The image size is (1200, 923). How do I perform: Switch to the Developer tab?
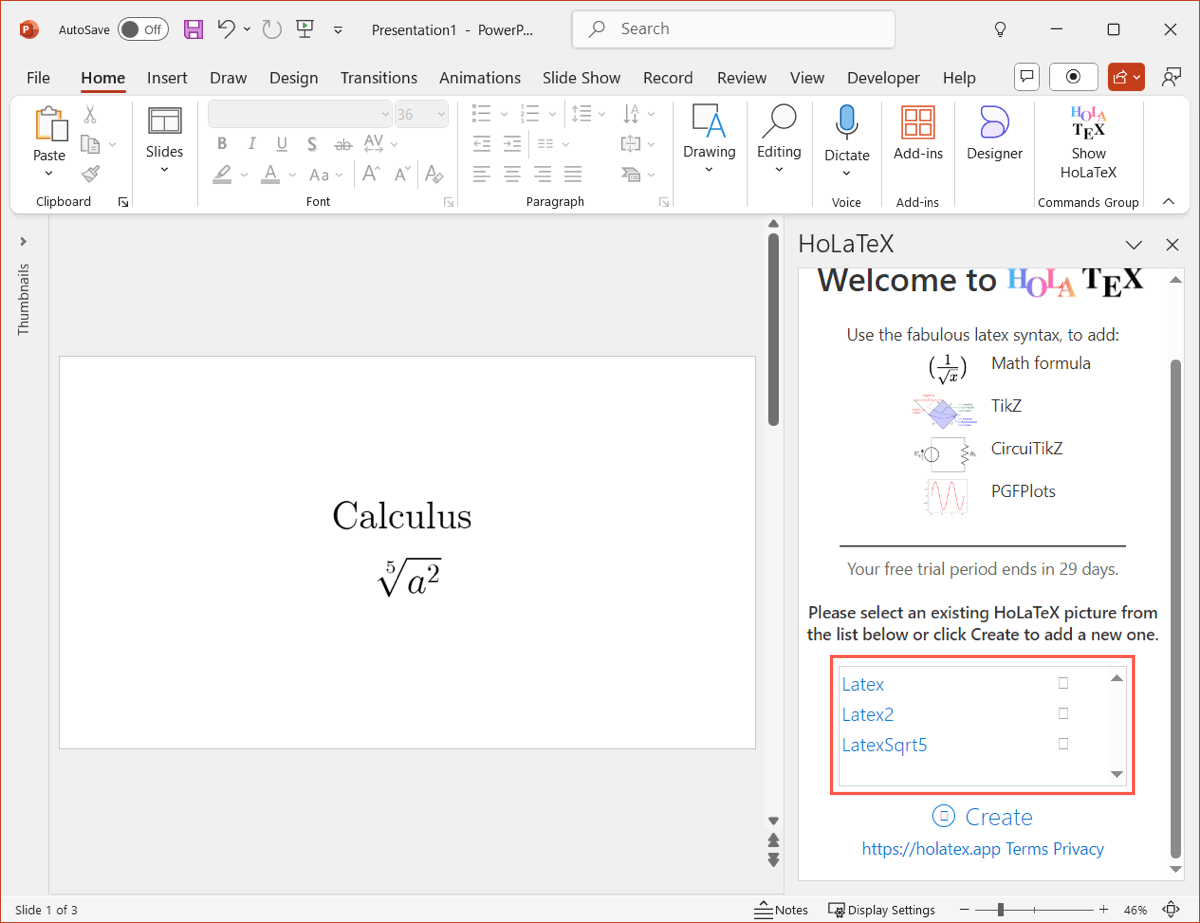pos(883,78)
